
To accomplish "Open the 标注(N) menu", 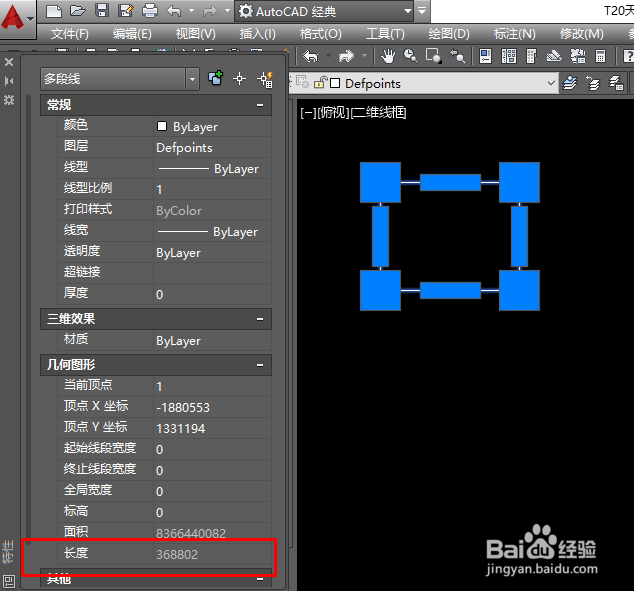I will coord(515,34).
